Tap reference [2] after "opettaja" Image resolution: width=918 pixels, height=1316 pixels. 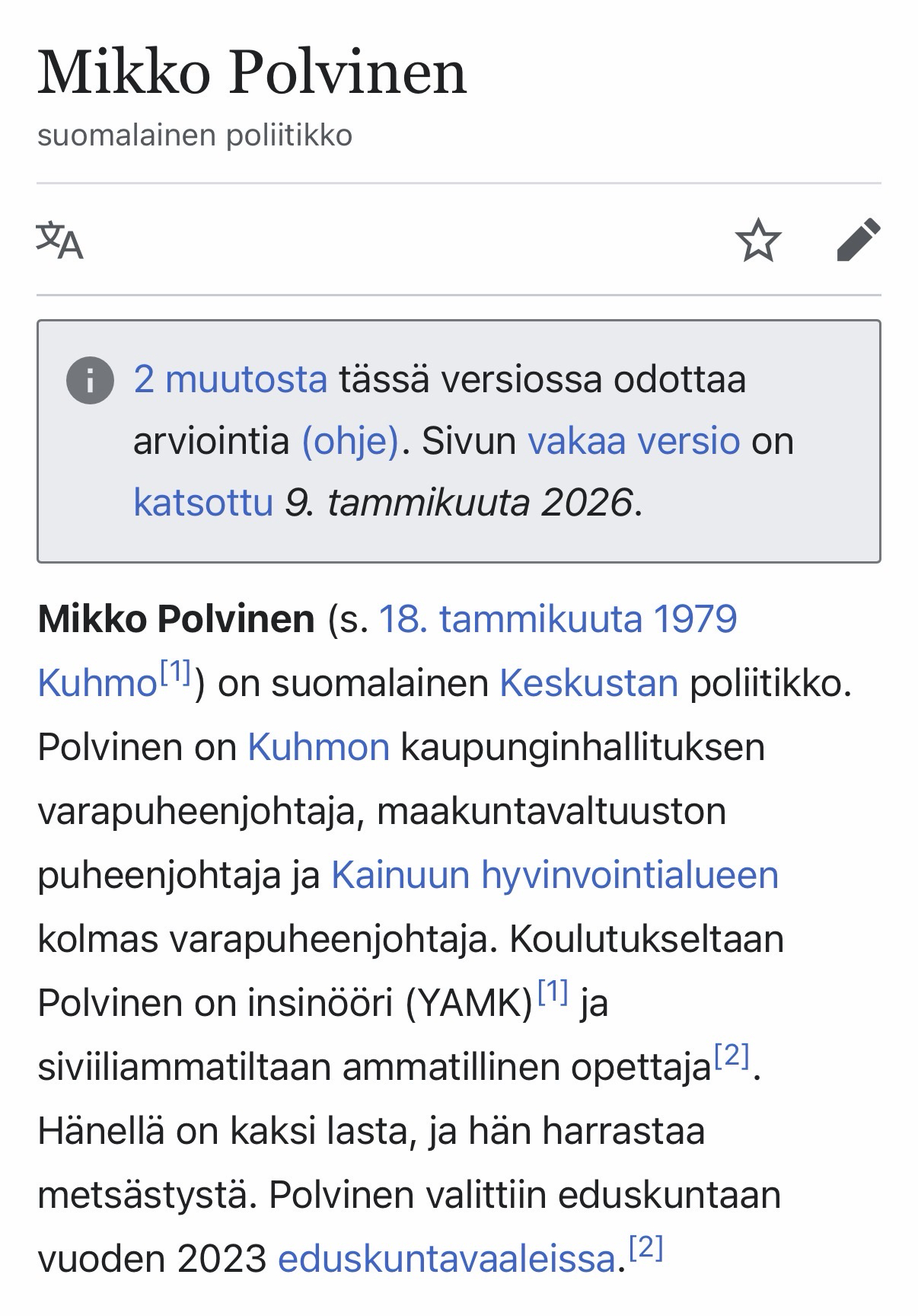732,1056
